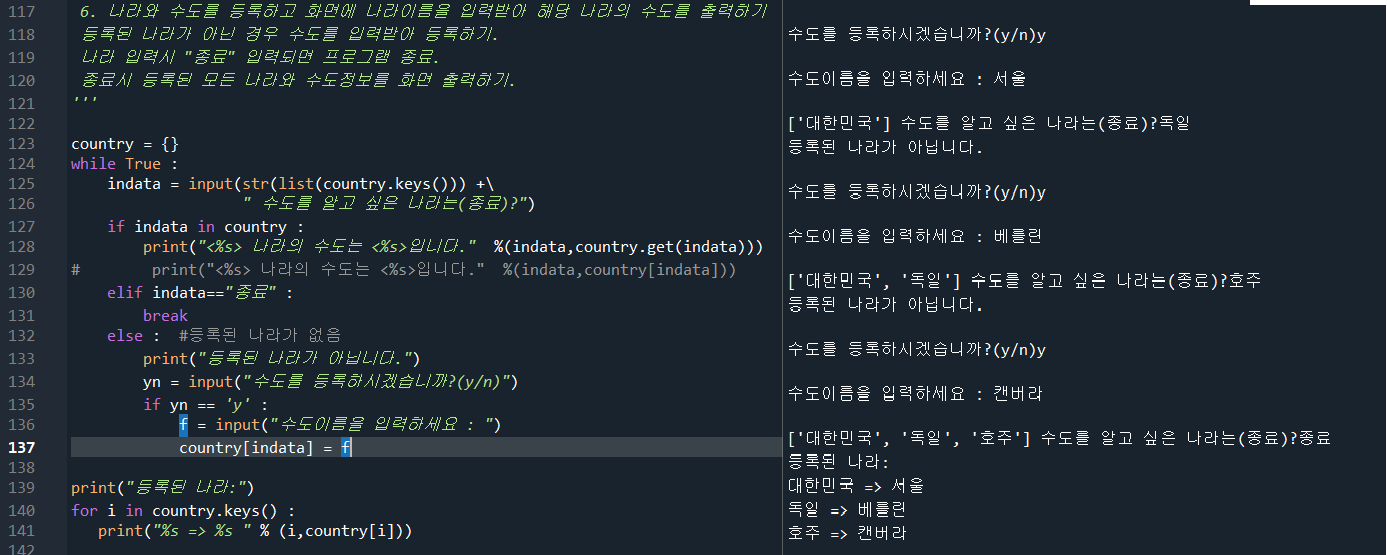Click the 'elif indata=="종료" :' line

point(201,293)
